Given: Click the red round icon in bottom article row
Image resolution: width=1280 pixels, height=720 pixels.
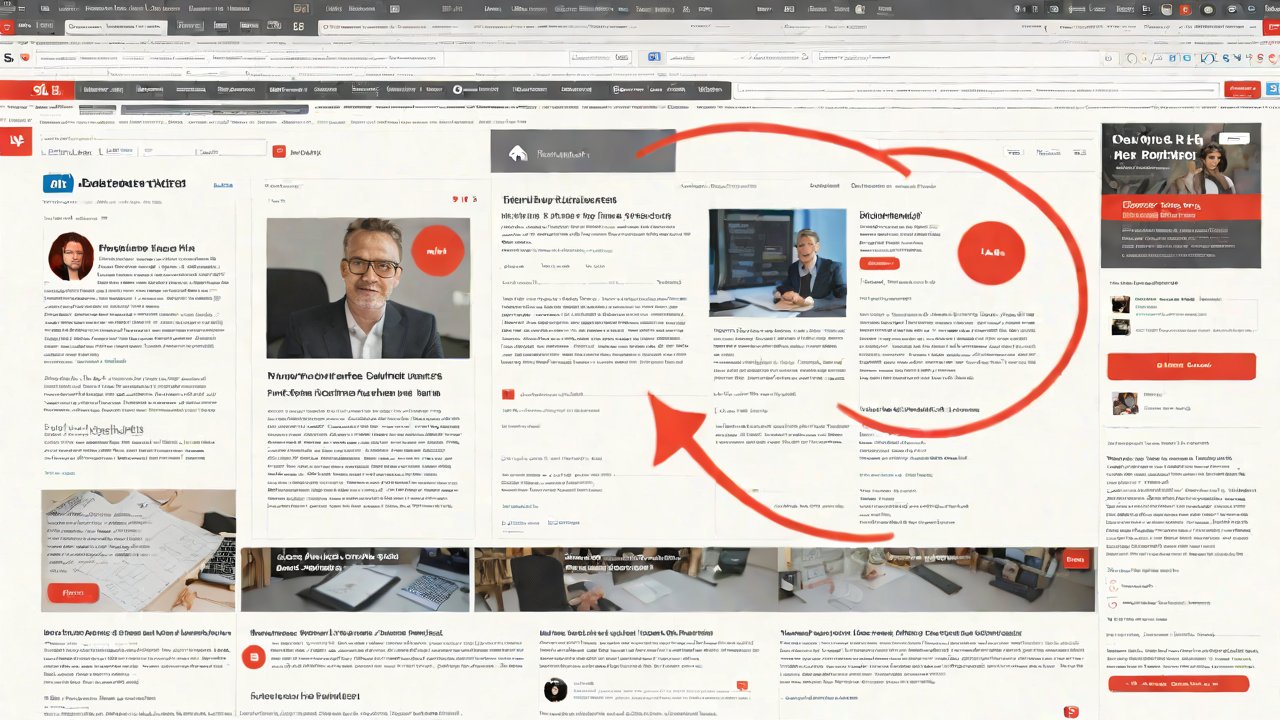Looking at the screenshot, I should tap(254, 656).
